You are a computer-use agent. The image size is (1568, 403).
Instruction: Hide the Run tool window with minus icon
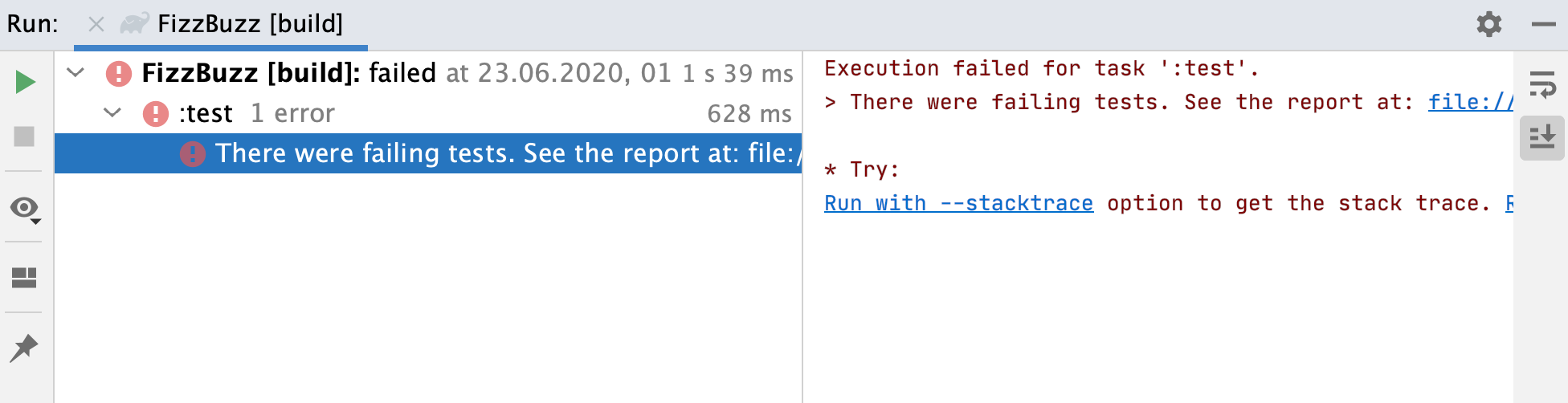(x=1544, y=25)
